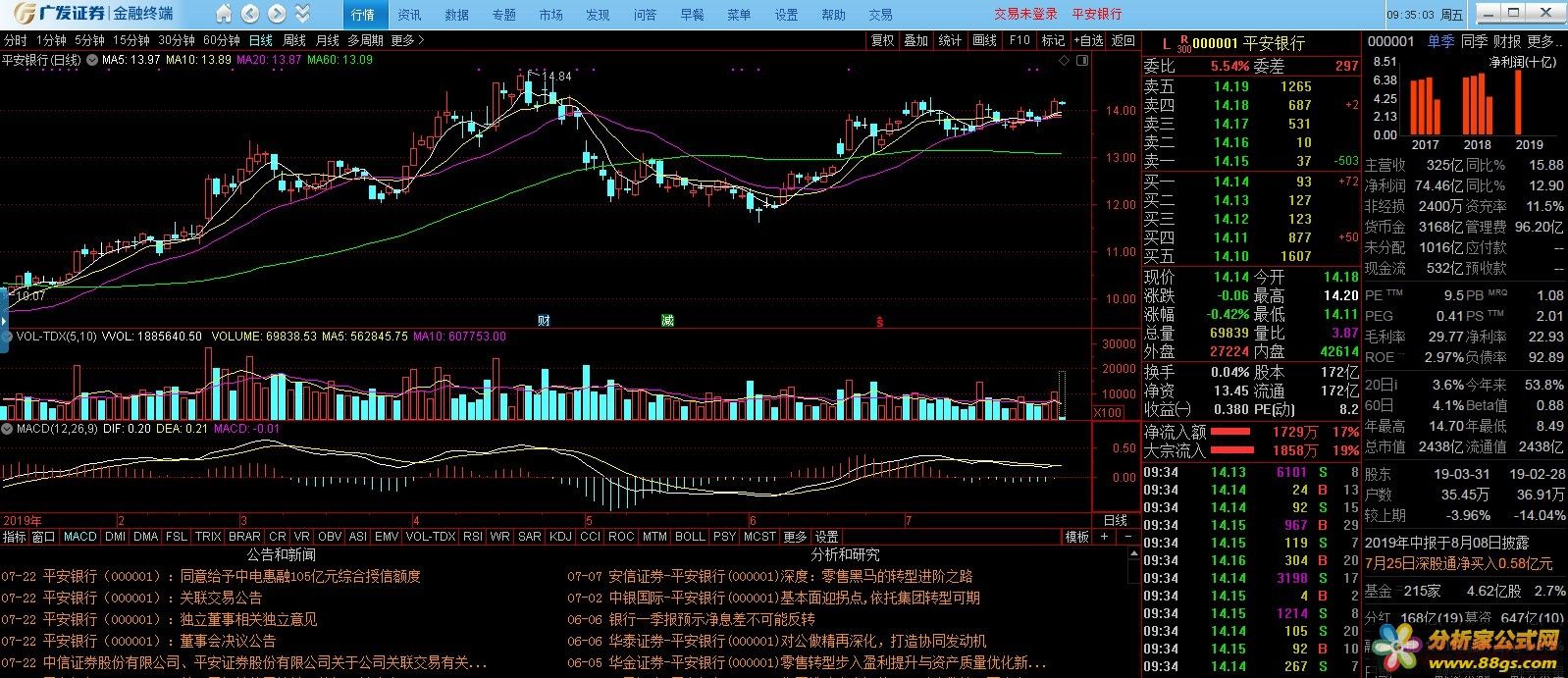Image resolution: width=1568 pixels, height=678 pixels.
Task: Click the 交易未登录 login link
Action: click(x=1025, y=14)
